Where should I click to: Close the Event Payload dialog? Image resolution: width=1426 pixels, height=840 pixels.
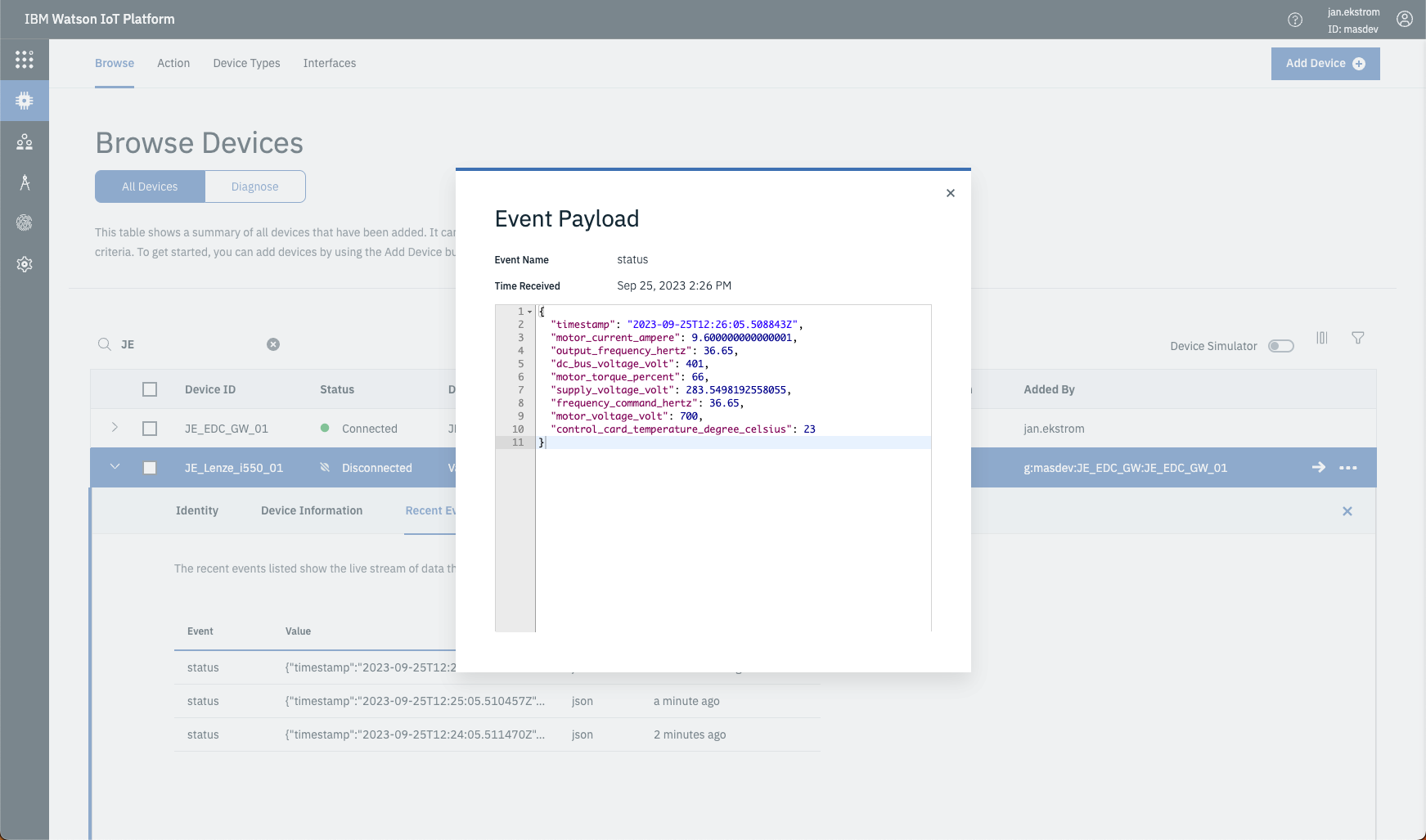(951, 193)
